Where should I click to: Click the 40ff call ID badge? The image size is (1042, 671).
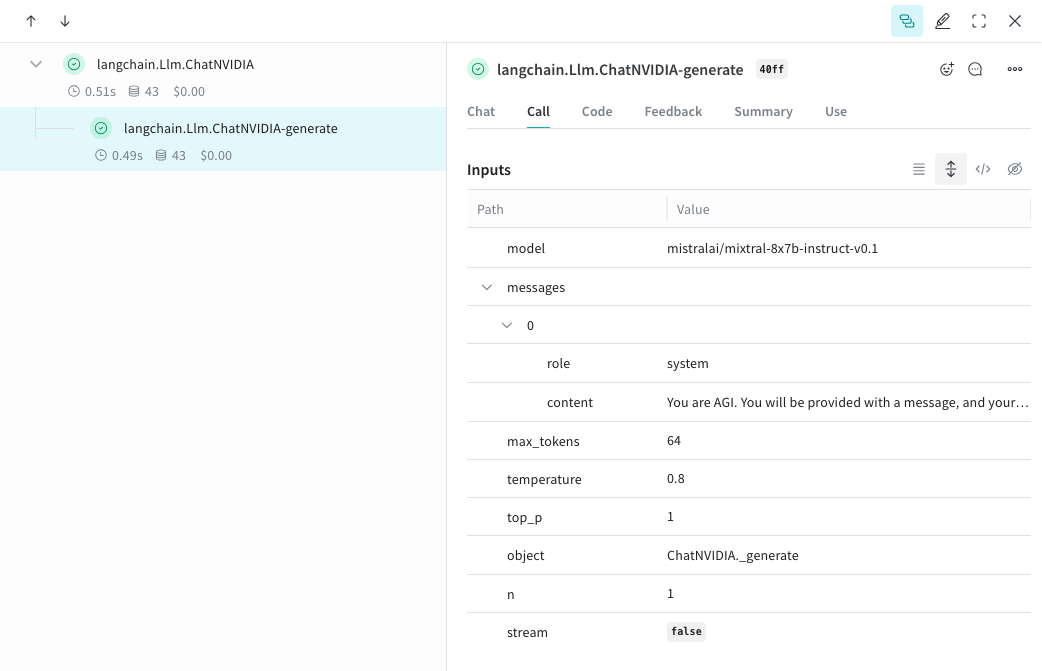(x=772, y=70)
